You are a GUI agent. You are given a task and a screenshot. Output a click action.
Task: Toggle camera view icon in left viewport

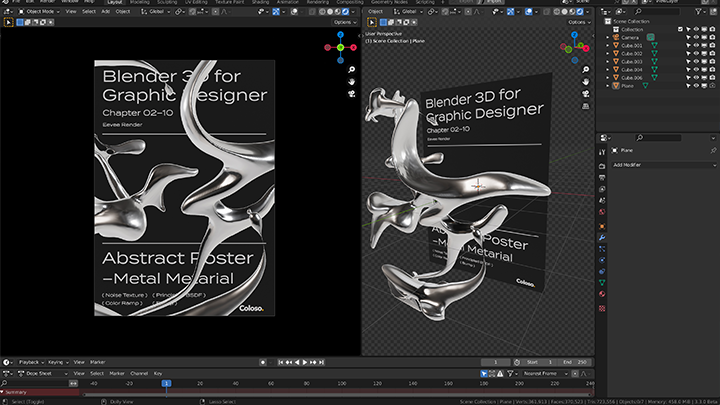[x=352, y=94]
